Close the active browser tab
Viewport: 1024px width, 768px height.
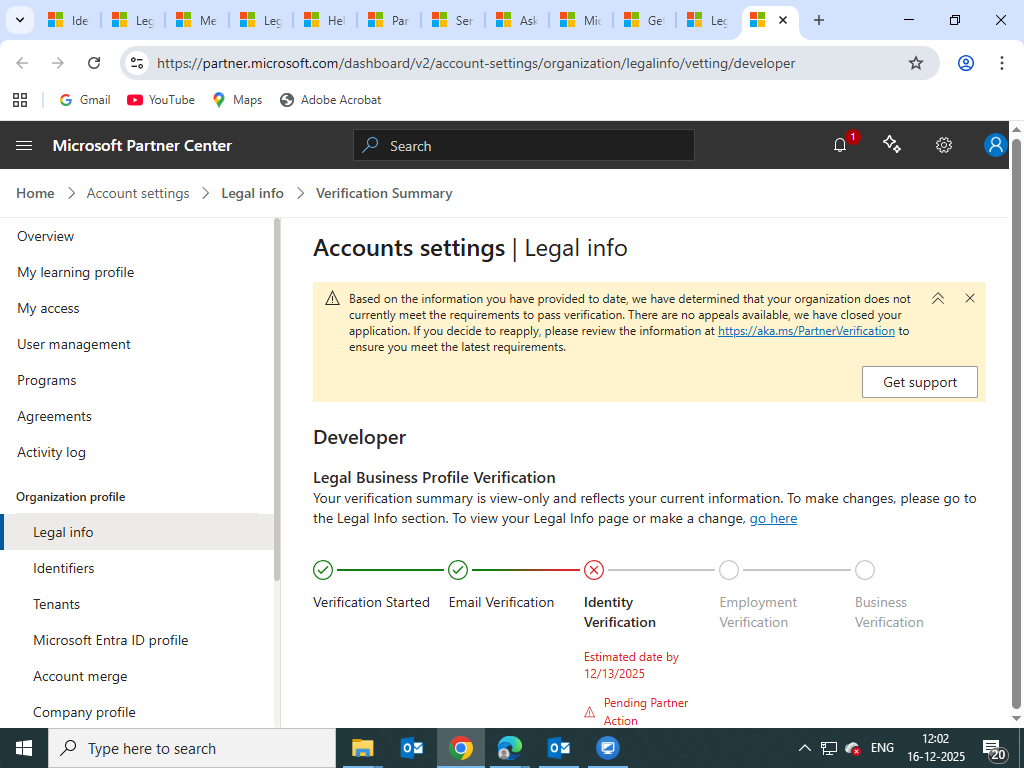783,20
